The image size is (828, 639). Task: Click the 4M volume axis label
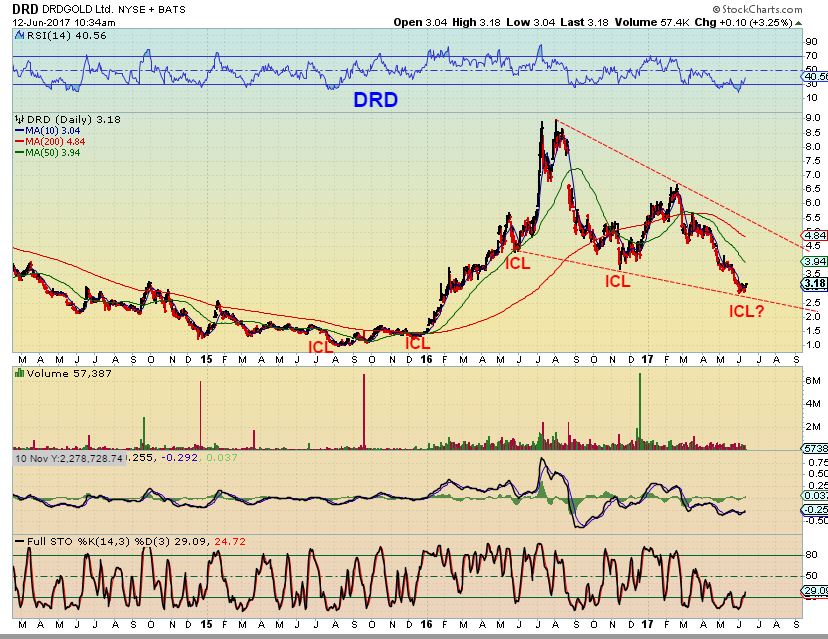pos(813,403)
